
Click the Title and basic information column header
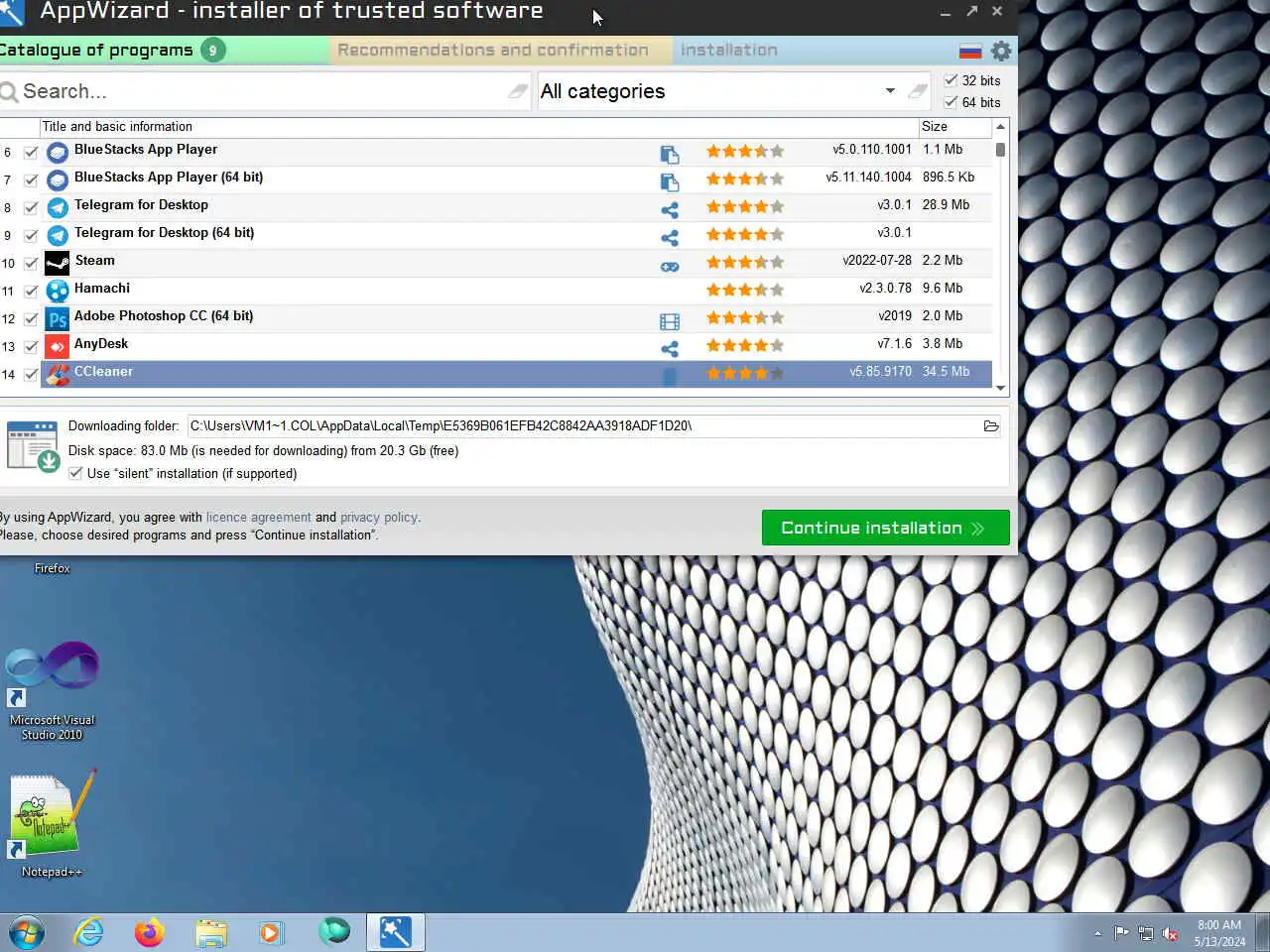click(x=478, y=127)
